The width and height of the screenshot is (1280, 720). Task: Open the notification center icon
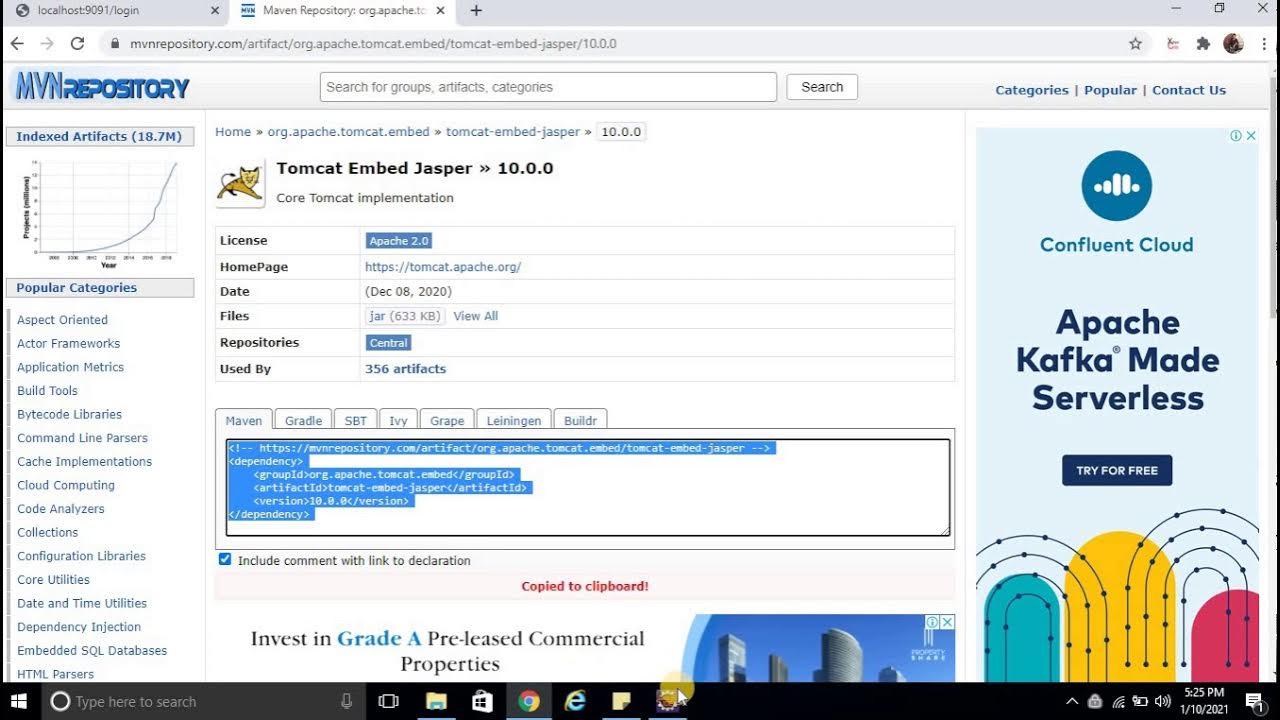[x=1254, y=701]
